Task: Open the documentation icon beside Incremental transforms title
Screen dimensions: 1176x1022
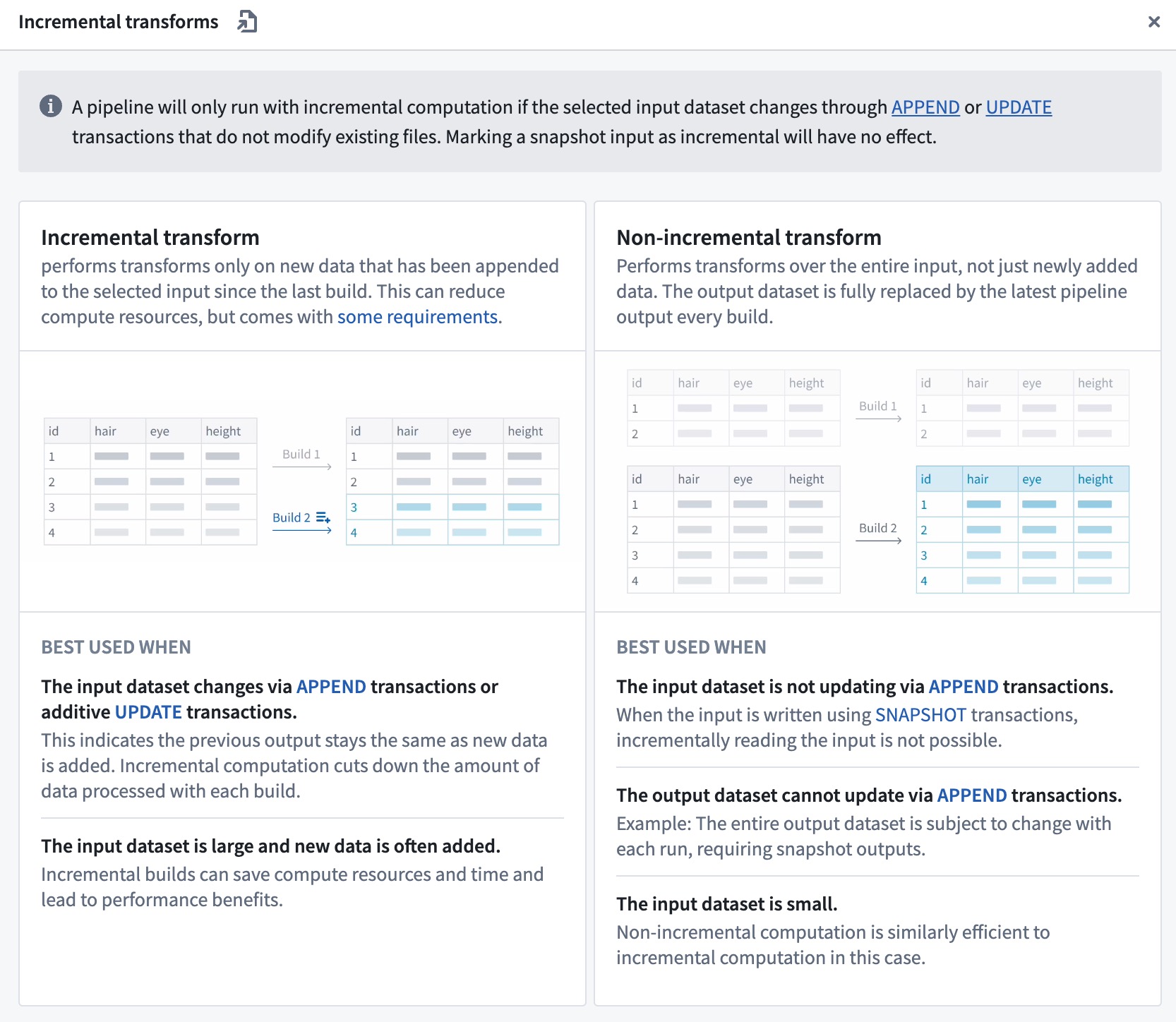Action: 247,22
